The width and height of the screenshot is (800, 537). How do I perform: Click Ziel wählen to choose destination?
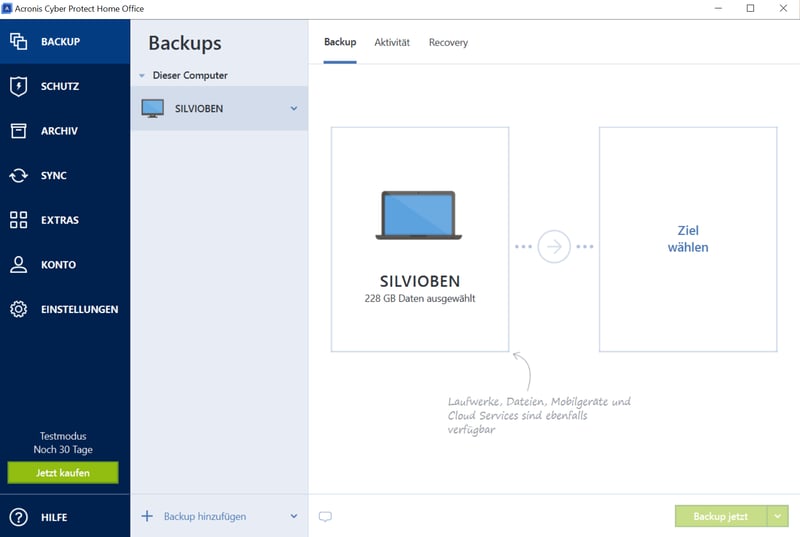(688, 239)
